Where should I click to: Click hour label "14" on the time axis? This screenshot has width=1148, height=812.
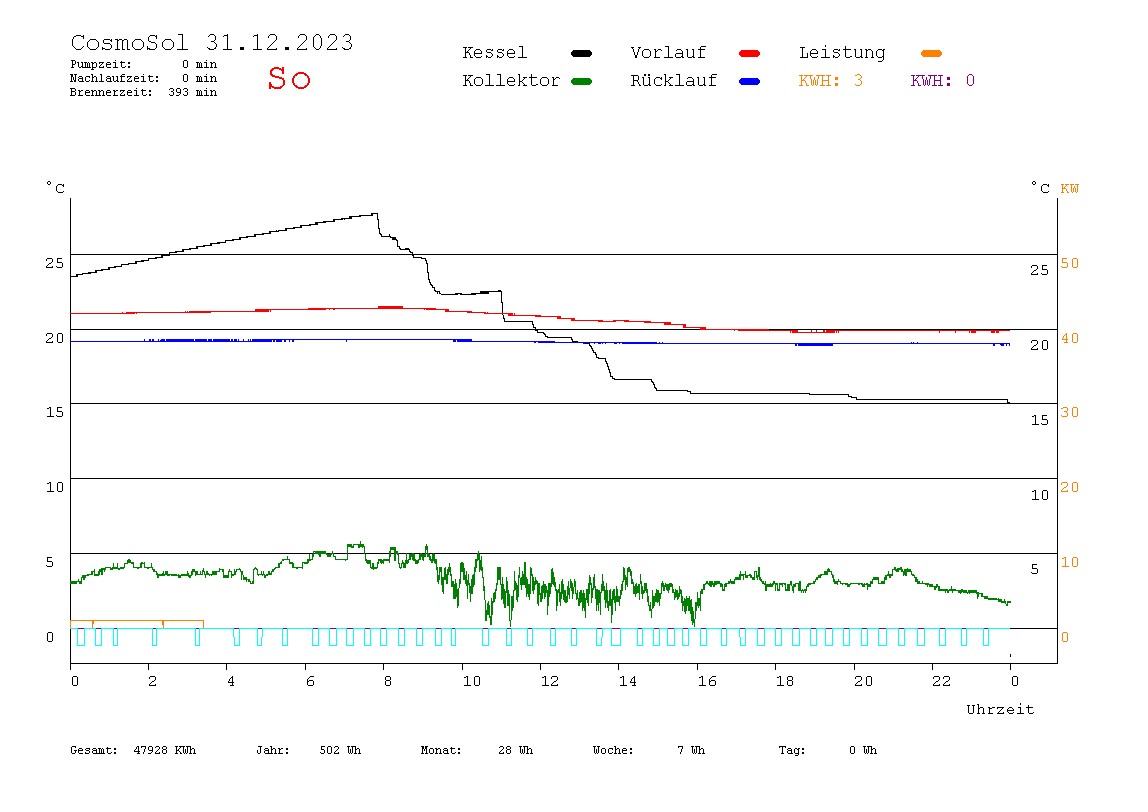click(x=627, y=682)
